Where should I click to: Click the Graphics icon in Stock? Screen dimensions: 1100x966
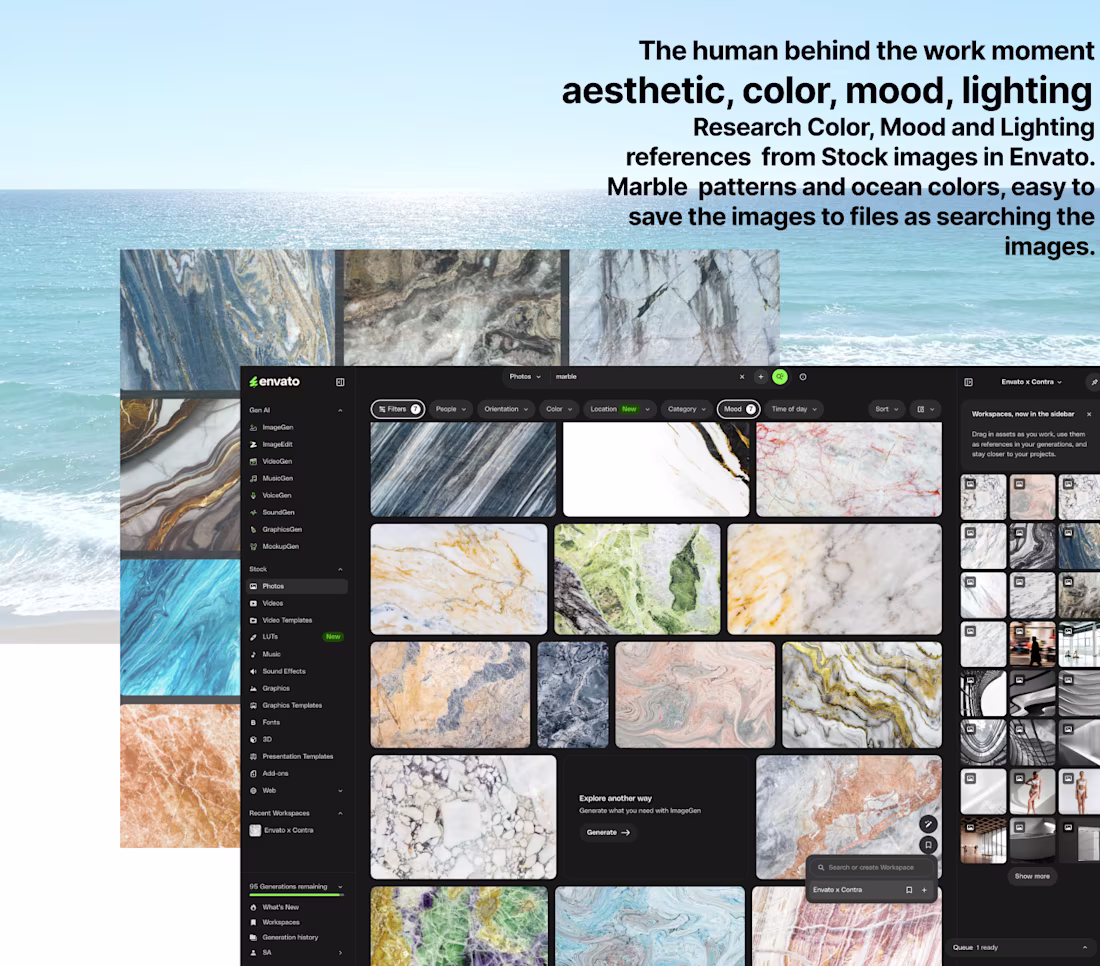tap(253, 688)
